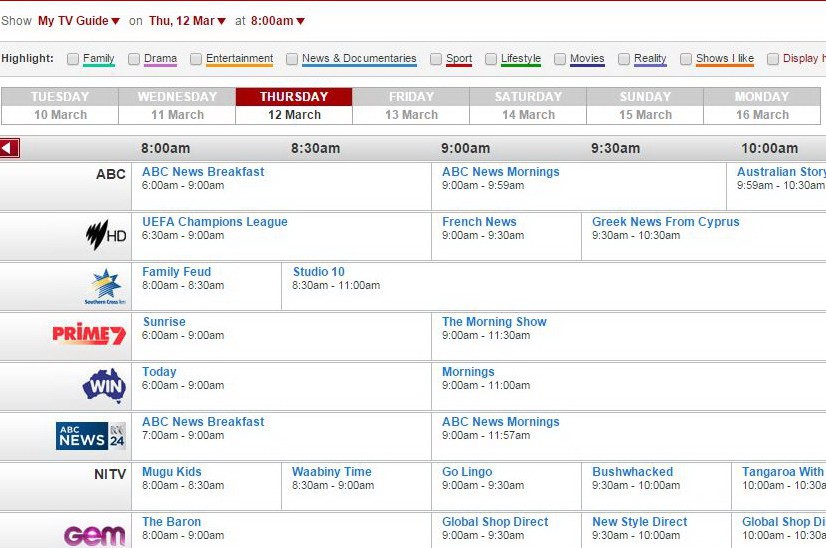Check the Movies highlight box

tap(559, 59)
